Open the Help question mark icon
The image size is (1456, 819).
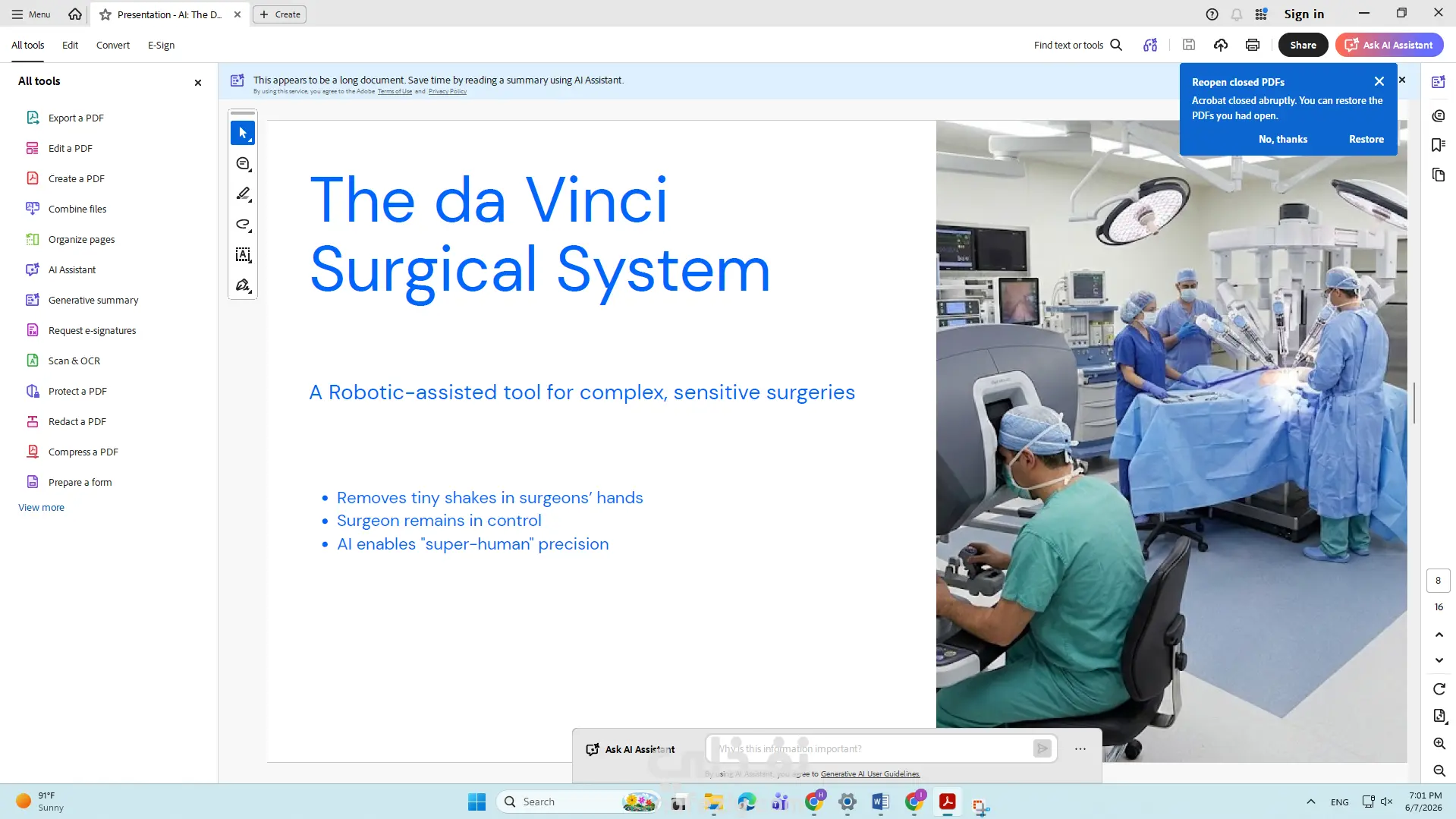pos(1212,14)
